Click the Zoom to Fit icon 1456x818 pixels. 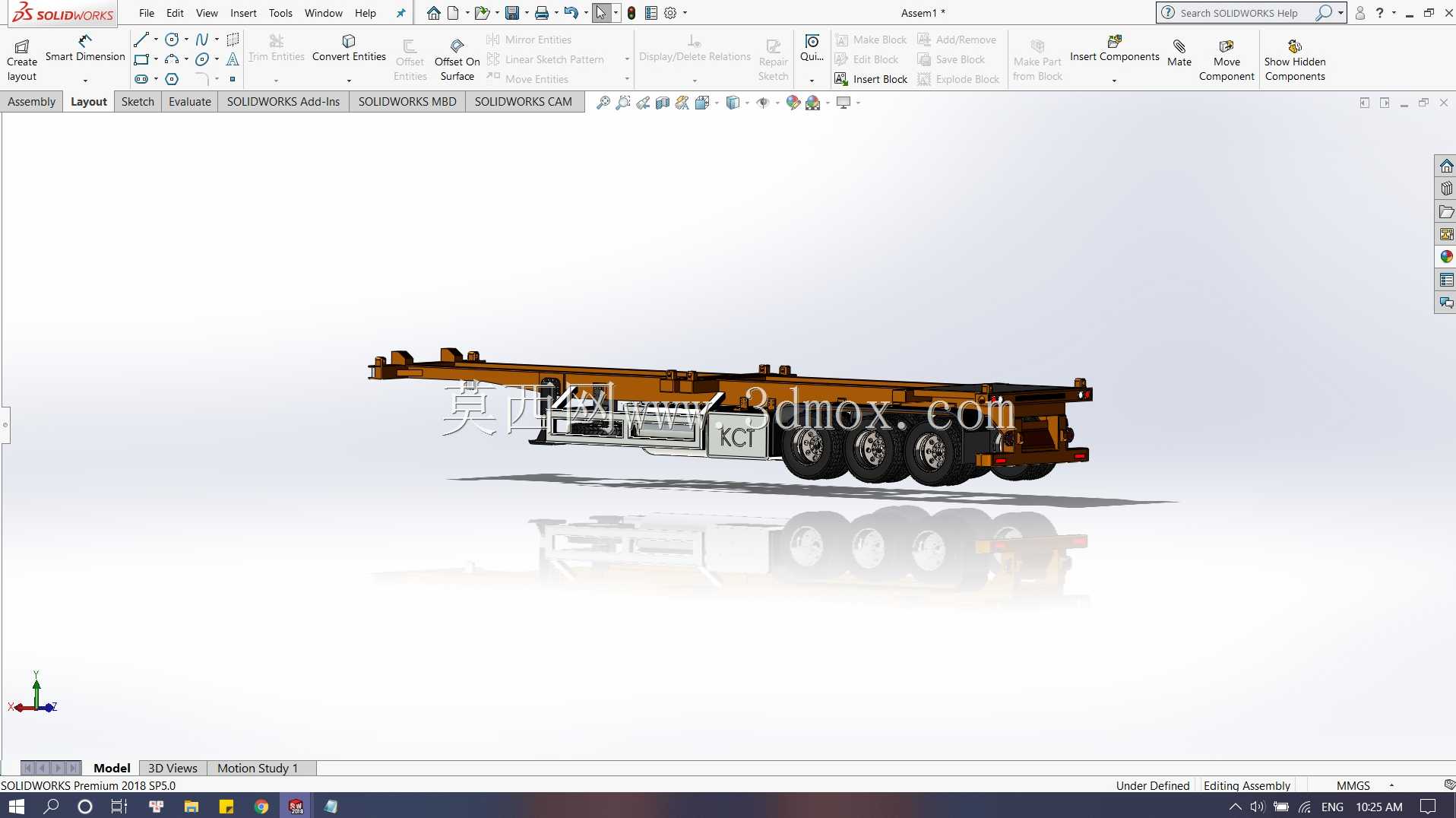pos(603,103)
